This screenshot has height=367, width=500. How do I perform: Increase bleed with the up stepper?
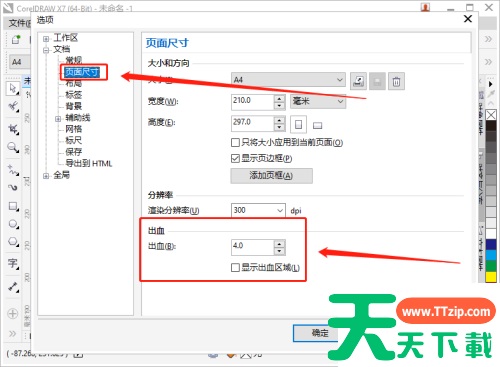[279, 244]
